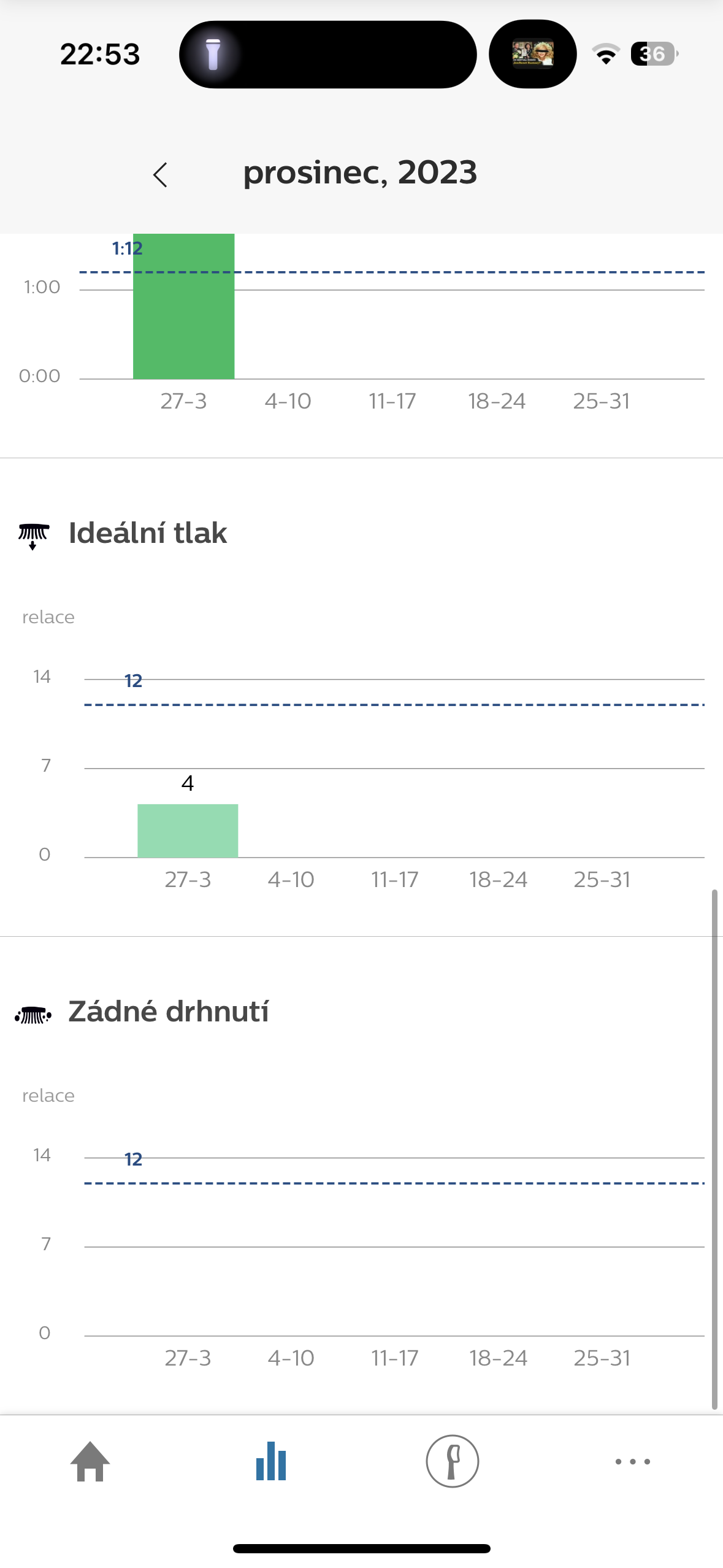This screenshot has width=723, height=1568.
Task: Tap the Žádné drhnutí heading
Action: [x=169, y=1012]
